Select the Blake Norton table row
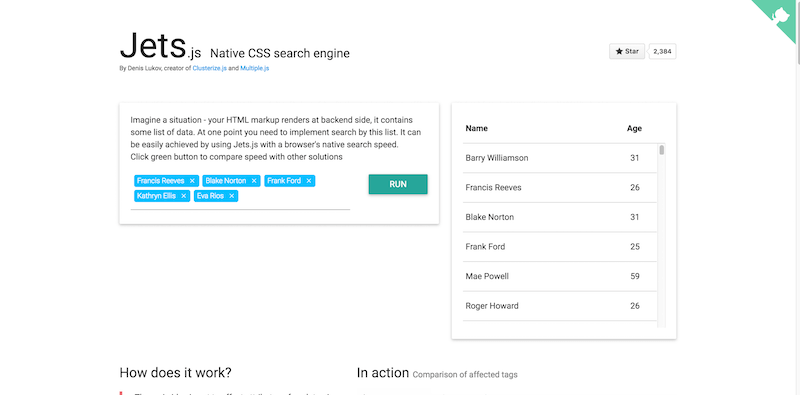 click(x=560, y=217)
